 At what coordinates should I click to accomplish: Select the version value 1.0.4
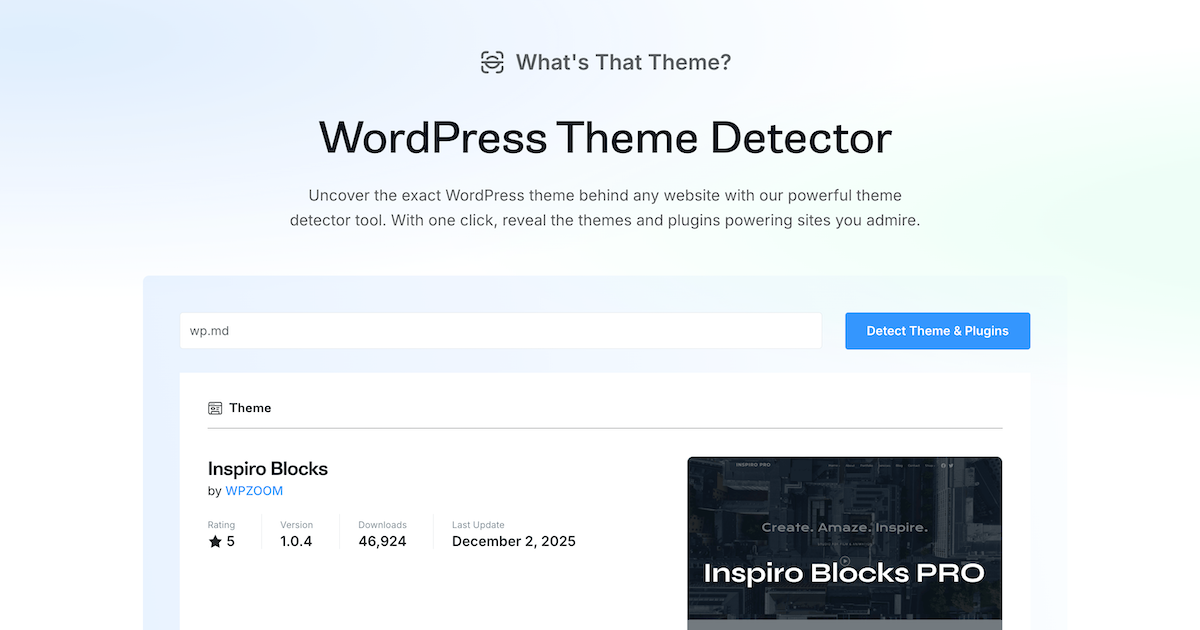coord(296,541)
